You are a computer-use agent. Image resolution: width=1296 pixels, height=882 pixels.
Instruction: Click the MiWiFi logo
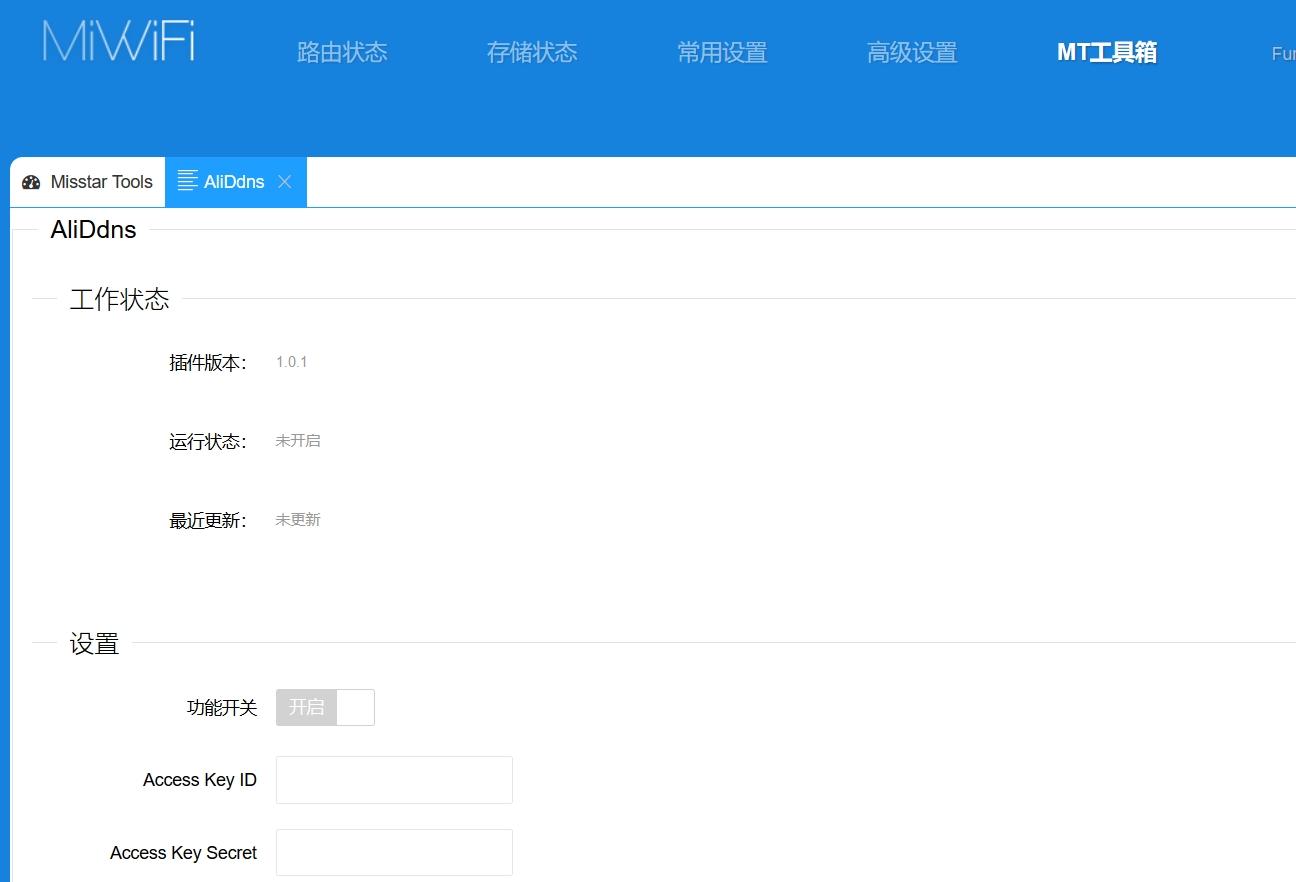(x=118, y=42)
